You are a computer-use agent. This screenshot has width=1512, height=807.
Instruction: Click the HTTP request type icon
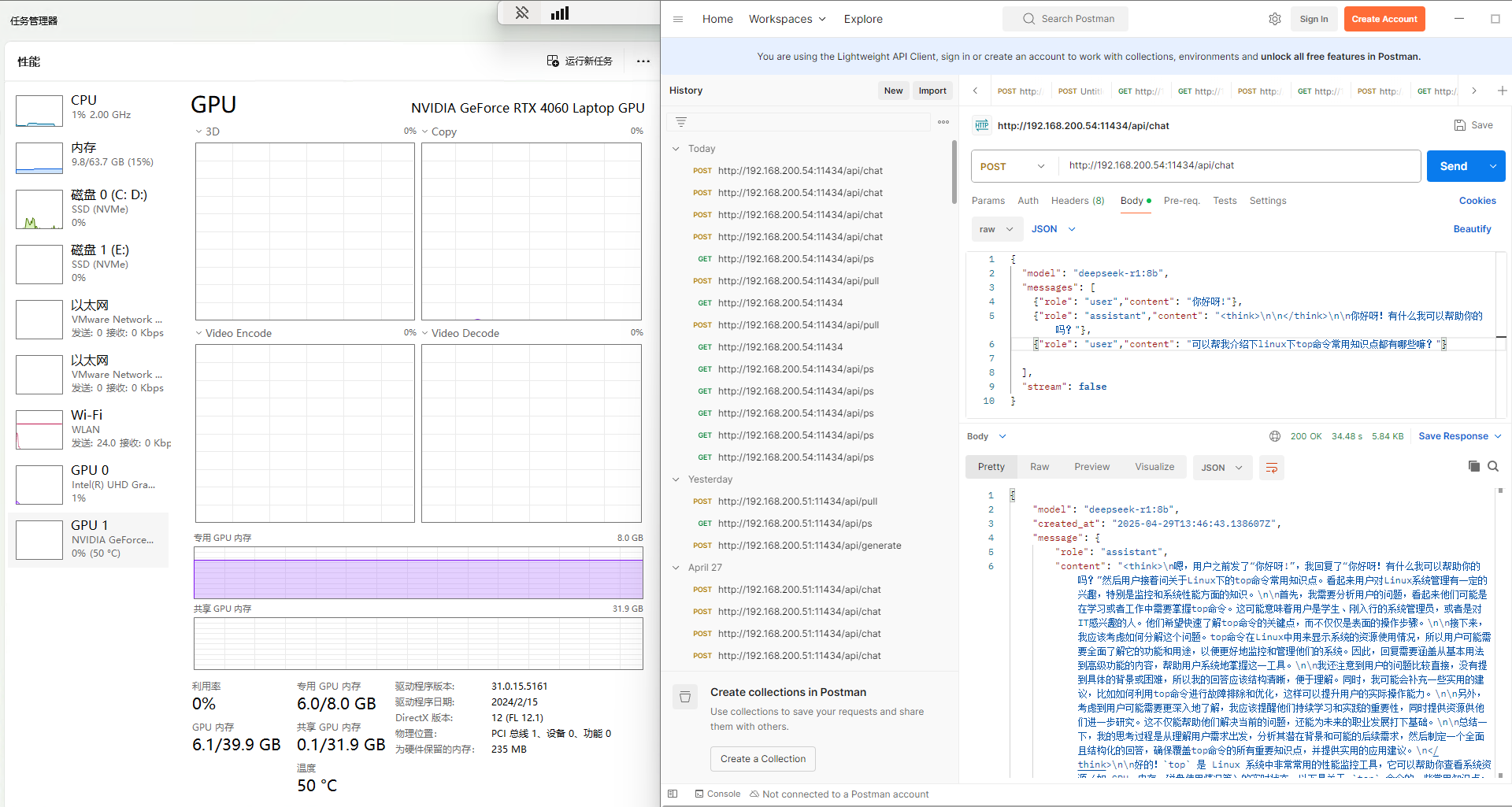[982, 125]
